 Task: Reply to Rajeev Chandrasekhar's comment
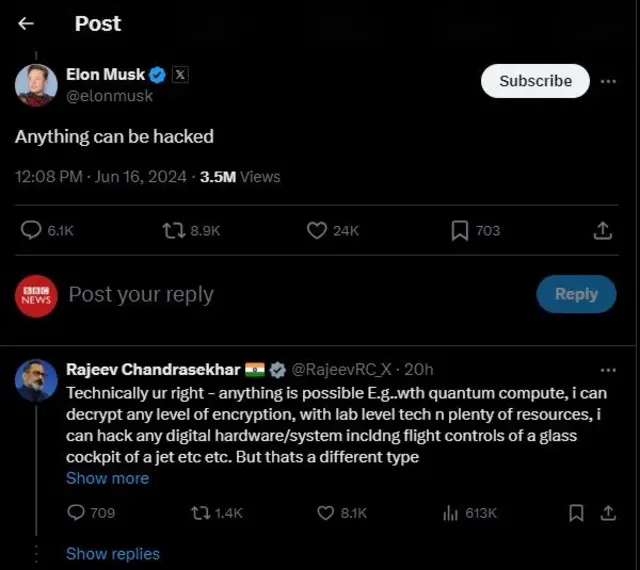76,512
